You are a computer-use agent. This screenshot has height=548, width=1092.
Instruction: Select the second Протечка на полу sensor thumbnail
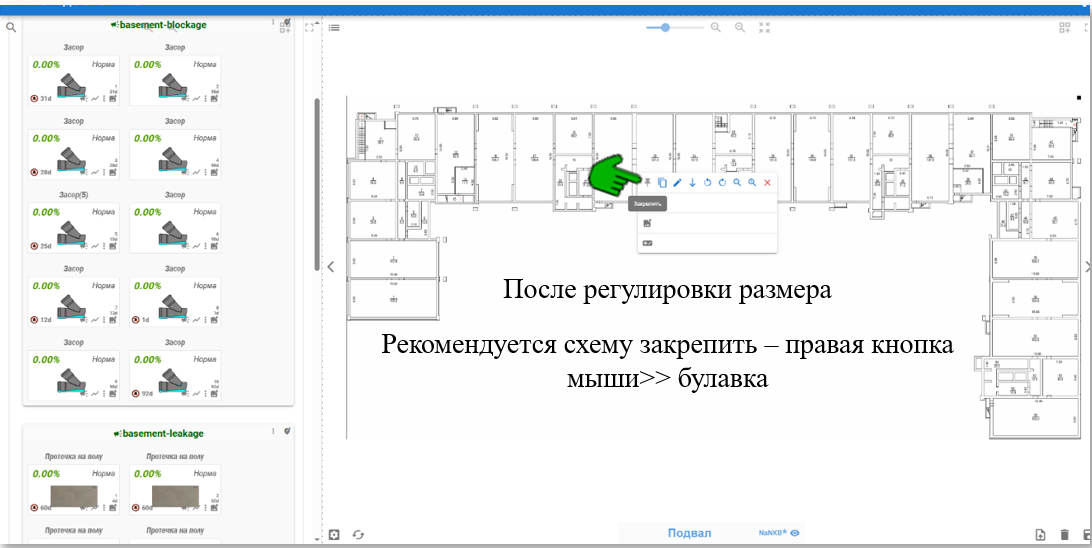(x=175, y=496)
